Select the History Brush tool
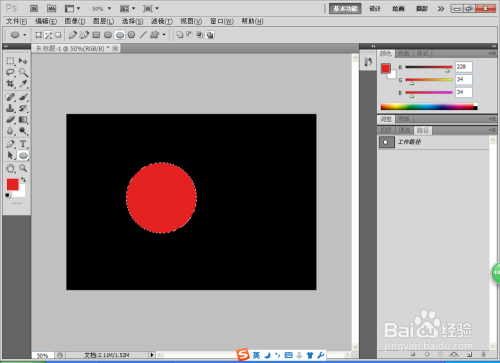Screen dimensions: 500x363 (23, 108)
